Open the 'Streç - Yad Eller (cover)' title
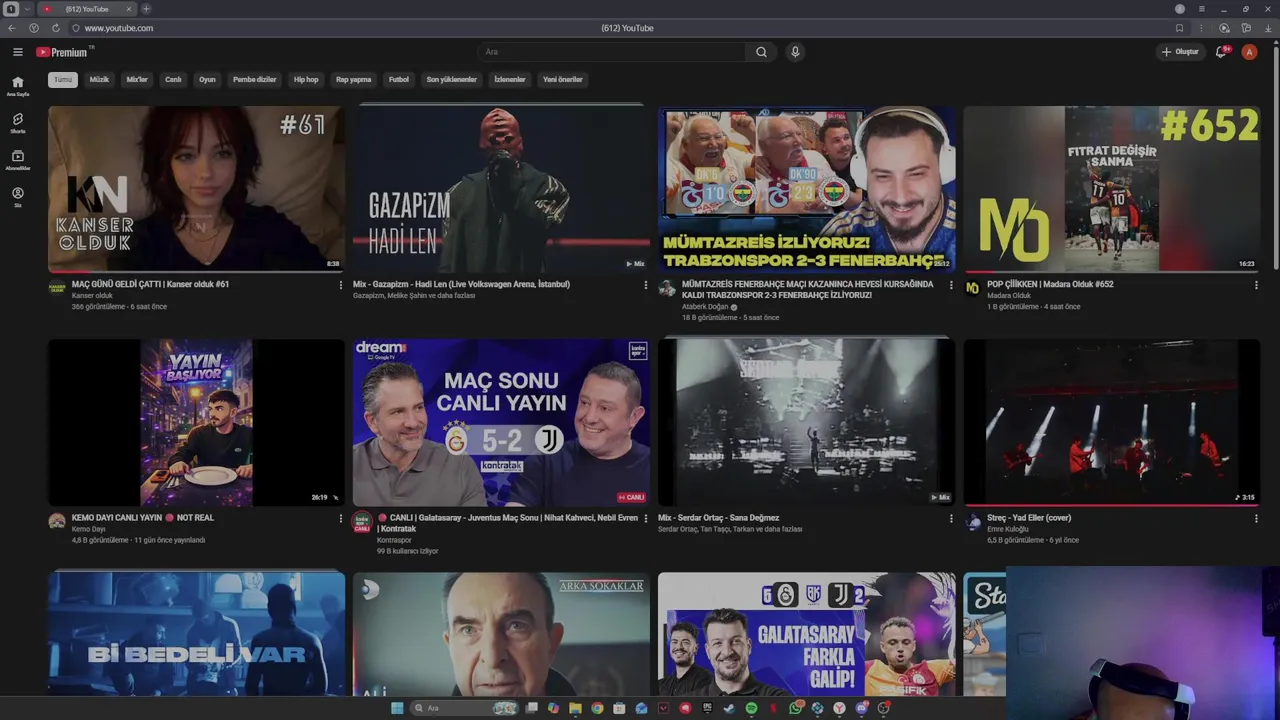The height and width of the screenshot is (720, 1280). [x=1029, y=518]
